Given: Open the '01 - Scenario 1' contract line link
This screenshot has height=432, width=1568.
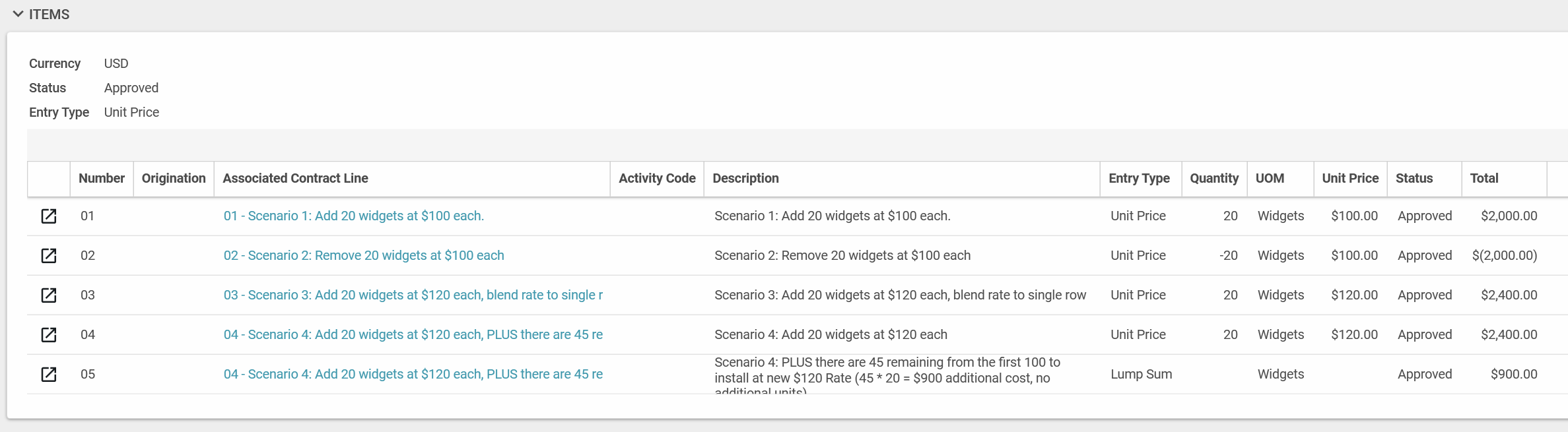Looking at the screenshot, I should pos(353,216).
